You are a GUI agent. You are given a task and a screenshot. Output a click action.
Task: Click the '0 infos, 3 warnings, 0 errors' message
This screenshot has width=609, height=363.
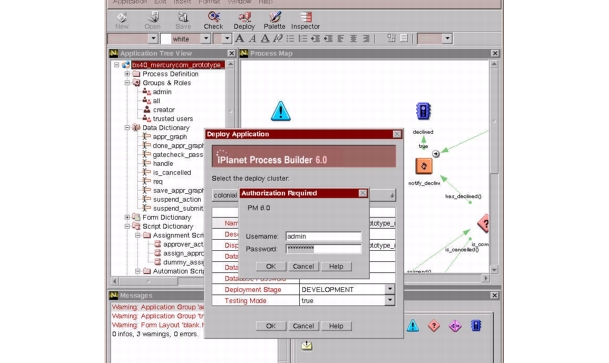(x=155, y=334)
